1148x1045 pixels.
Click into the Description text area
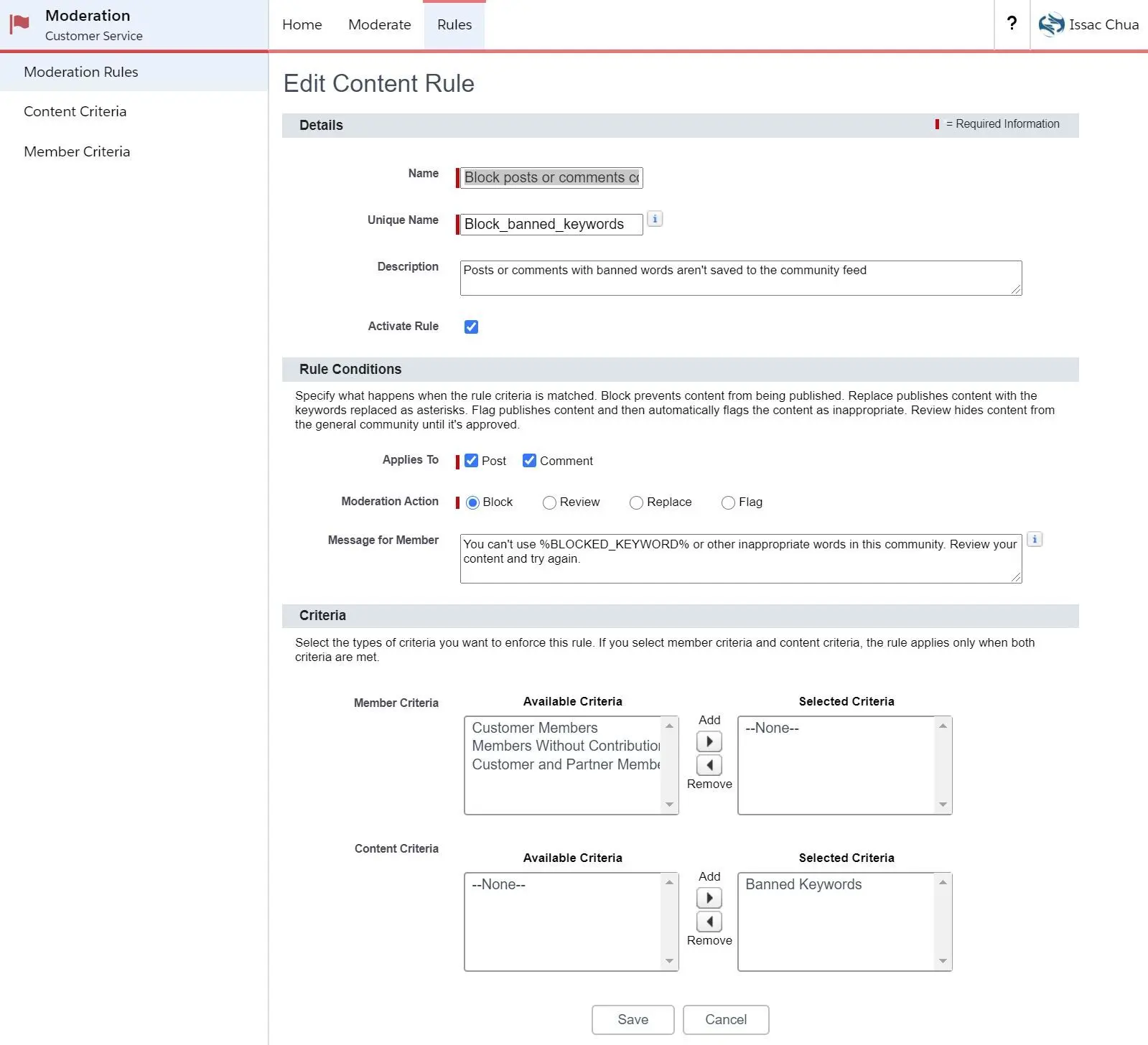[x=741, y=278]
